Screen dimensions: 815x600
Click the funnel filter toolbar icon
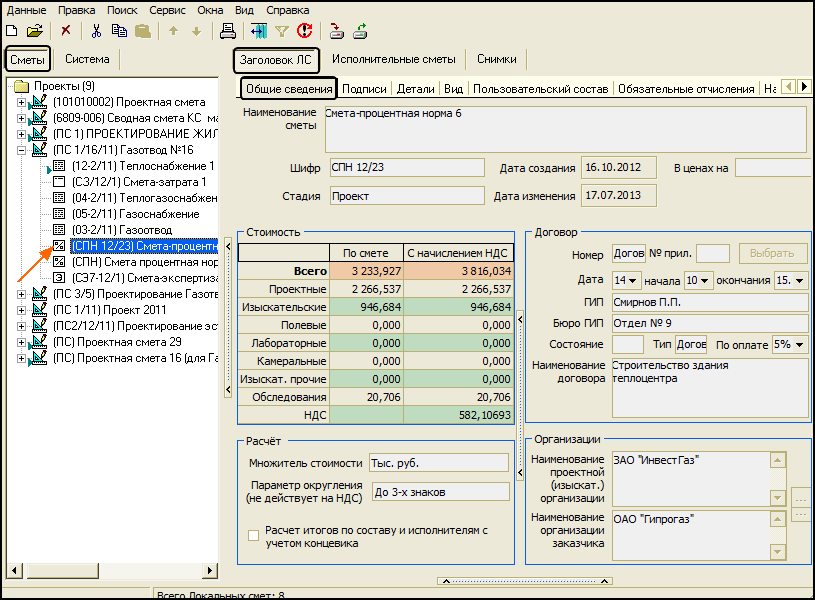tap(282, 31)
